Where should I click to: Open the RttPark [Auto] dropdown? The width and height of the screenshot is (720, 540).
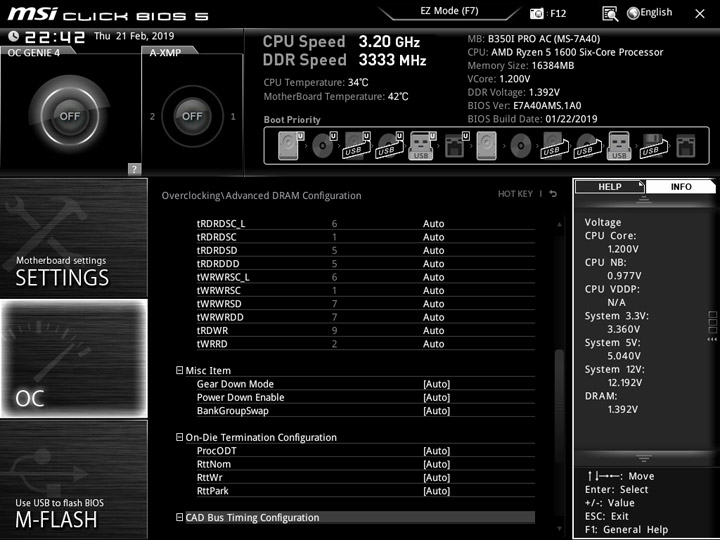[436, 491]
